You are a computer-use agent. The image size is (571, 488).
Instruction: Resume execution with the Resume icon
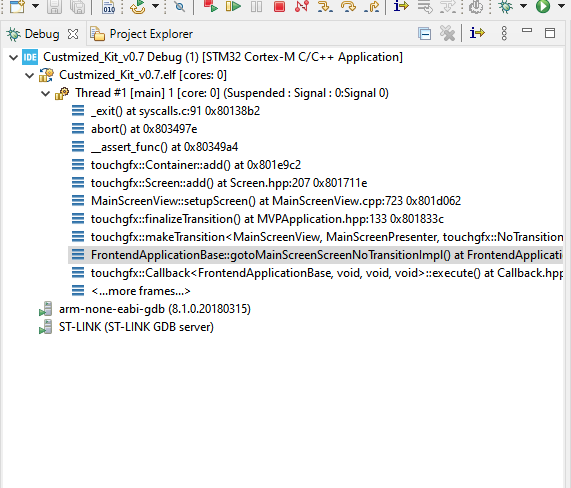click(x=233, y=6)
